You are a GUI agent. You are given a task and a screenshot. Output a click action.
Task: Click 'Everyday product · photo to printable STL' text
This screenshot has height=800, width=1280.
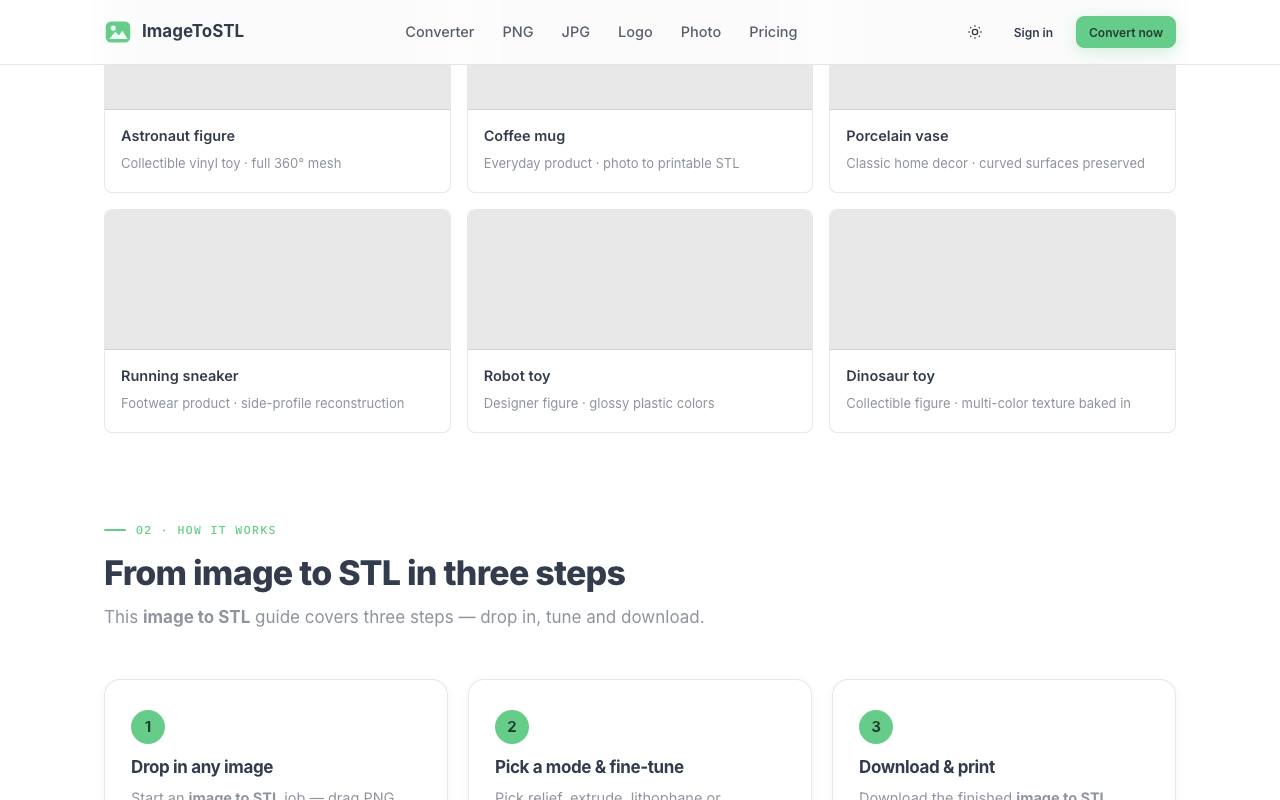[x=612, y=163]
